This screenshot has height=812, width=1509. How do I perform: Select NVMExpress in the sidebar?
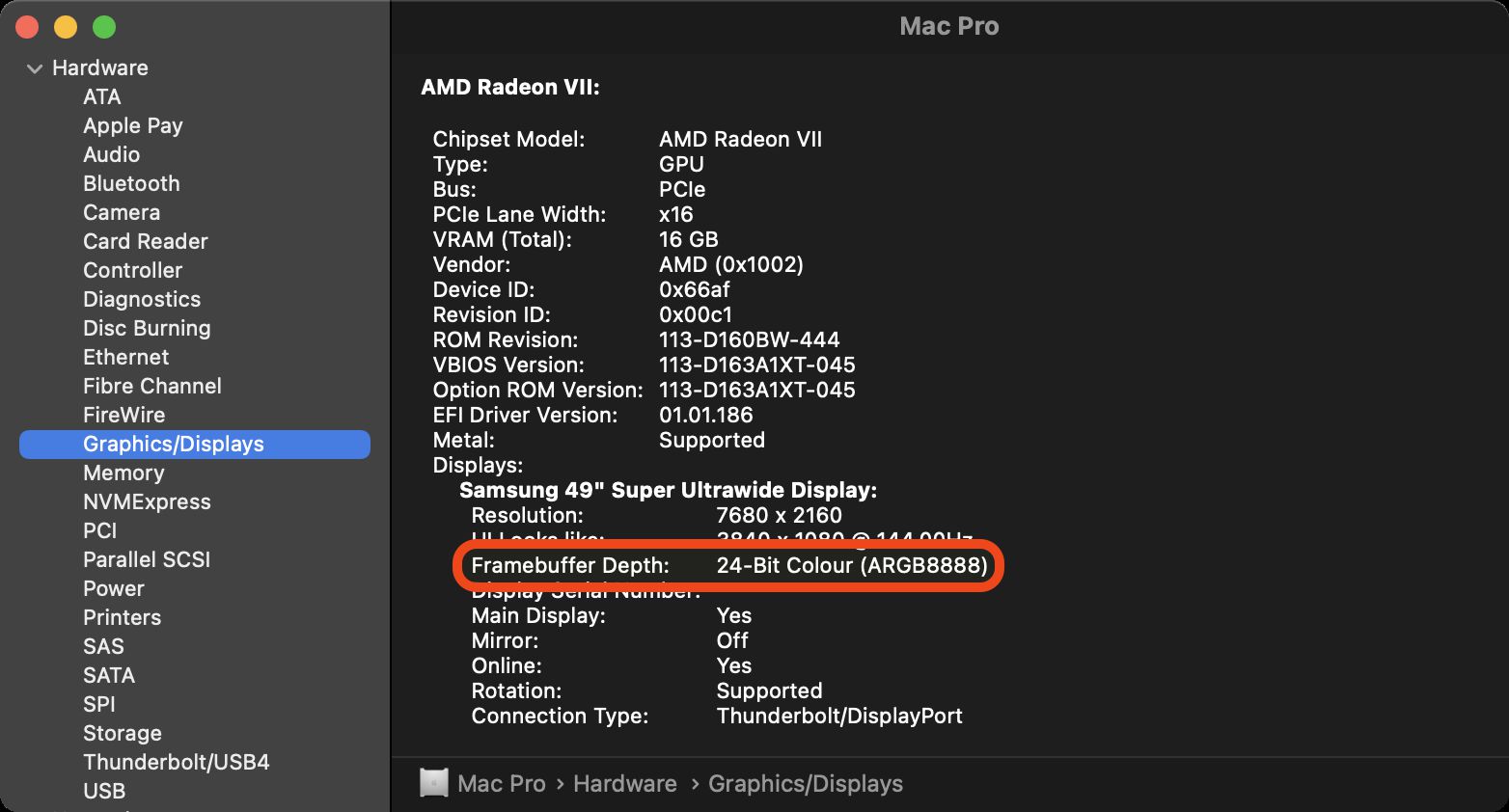(147, 502)
